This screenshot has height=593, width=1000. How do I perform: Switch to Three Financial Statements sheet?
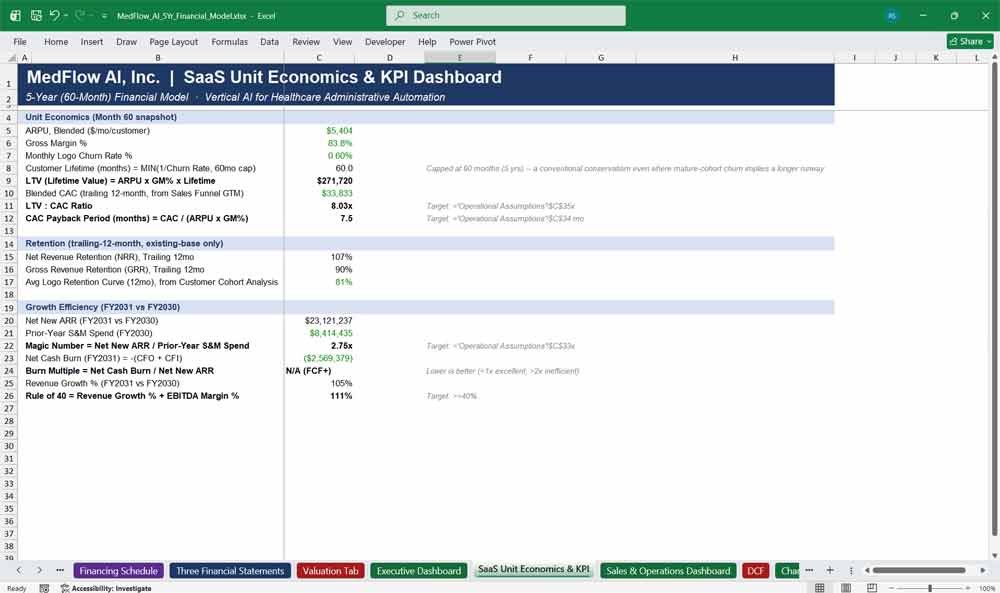[x=230, y=571]
